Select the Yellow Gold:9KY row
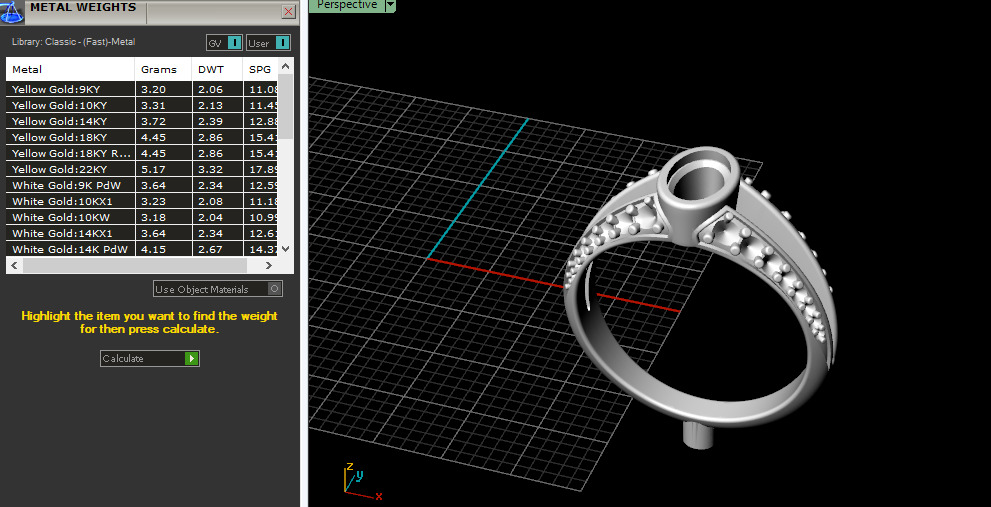 tap(142, 89)
